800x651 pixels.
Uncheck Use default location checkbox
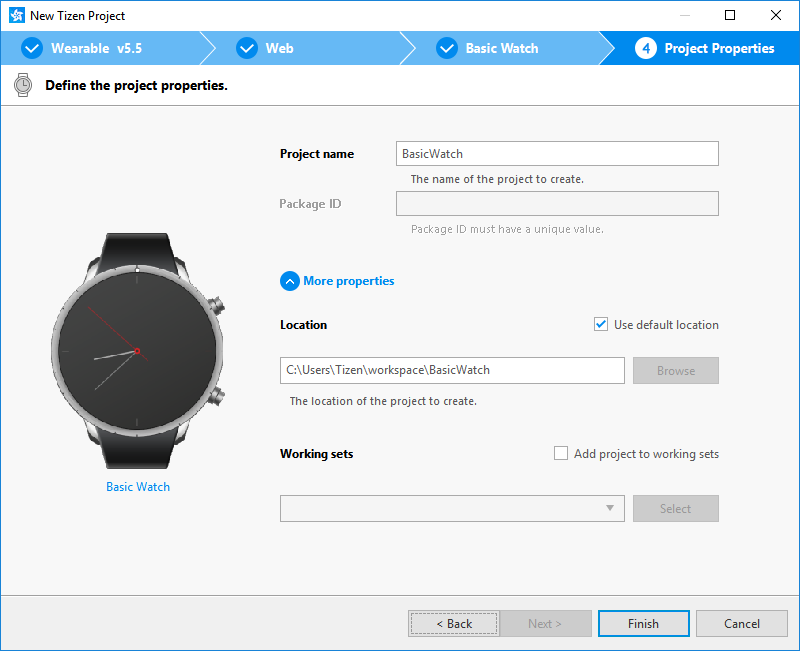tap(601, 325)
